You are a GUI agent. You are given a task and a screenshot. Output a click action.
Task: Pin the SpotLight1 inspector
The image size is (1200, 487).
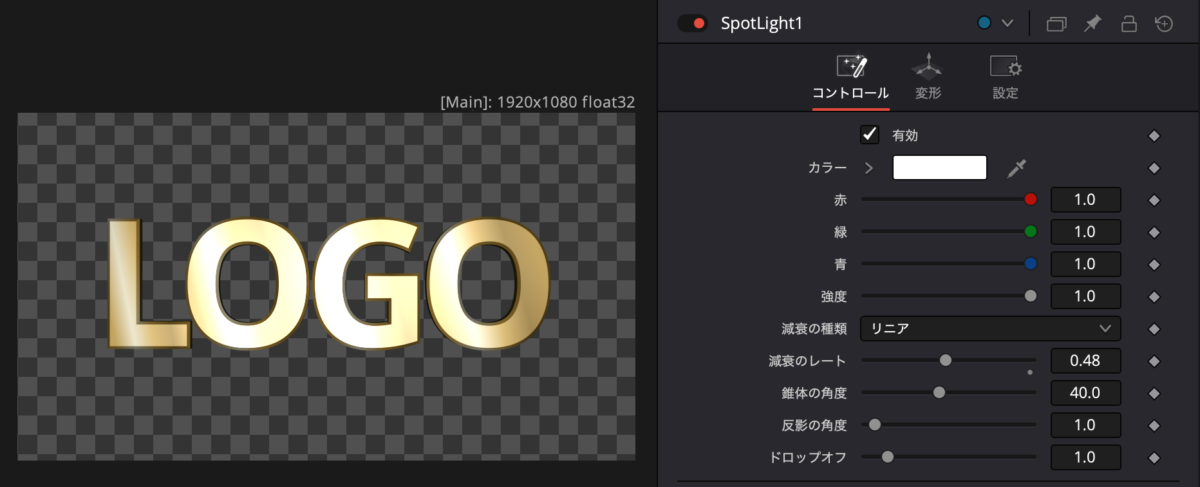pos(1092,23)
